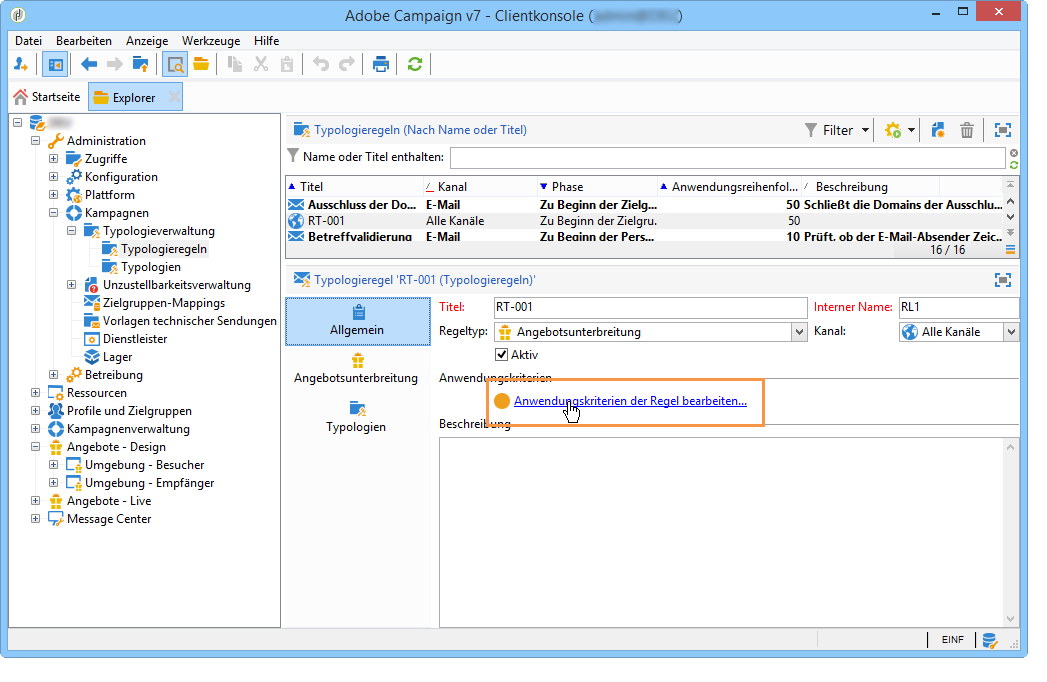Click the redo icon in toolbar
The height and width of the screenshot is (682, 1047).
click(x=347, y=64)
